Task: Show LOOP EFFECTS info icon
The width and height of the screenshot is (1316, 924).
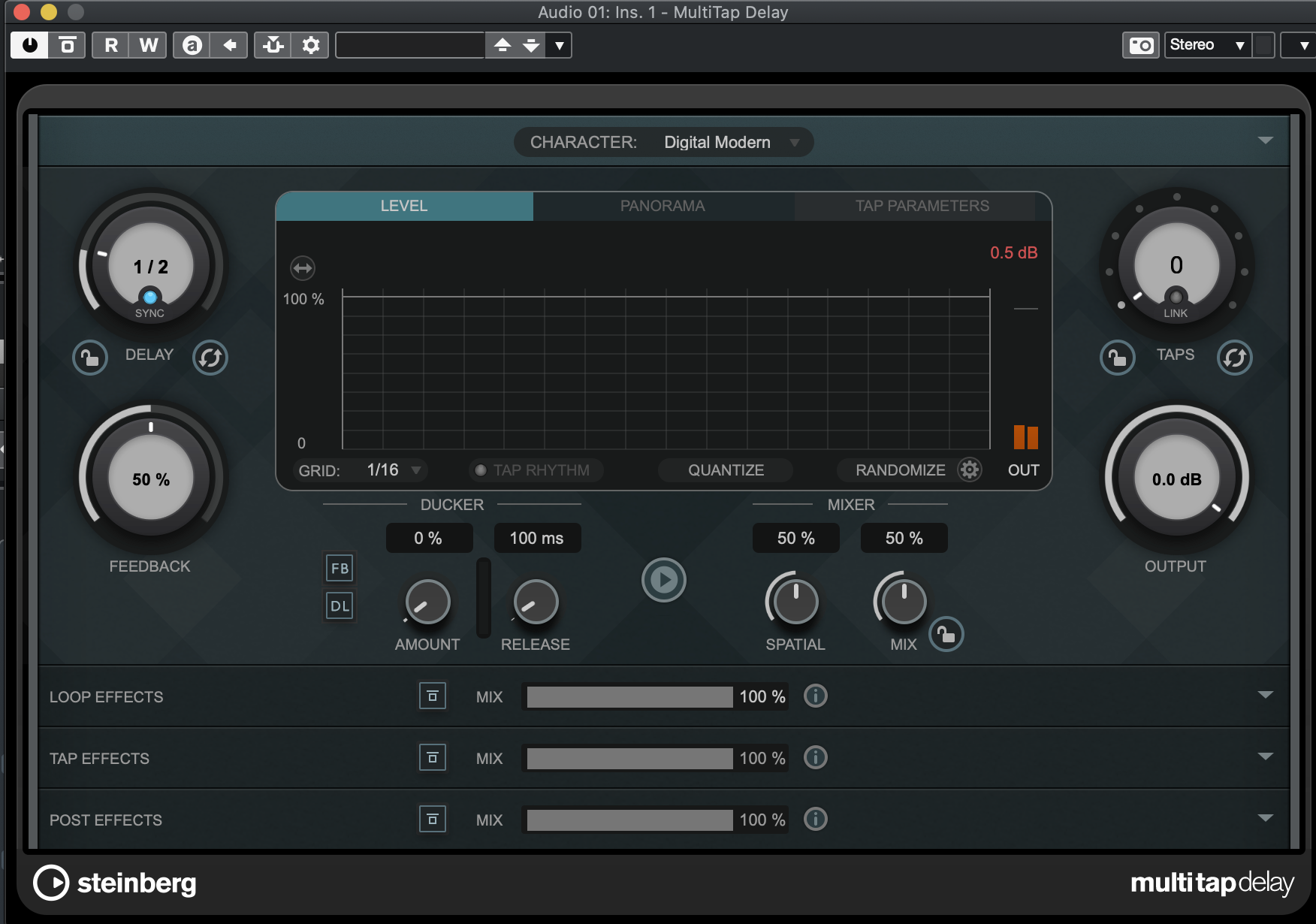Action: point(815,696)
